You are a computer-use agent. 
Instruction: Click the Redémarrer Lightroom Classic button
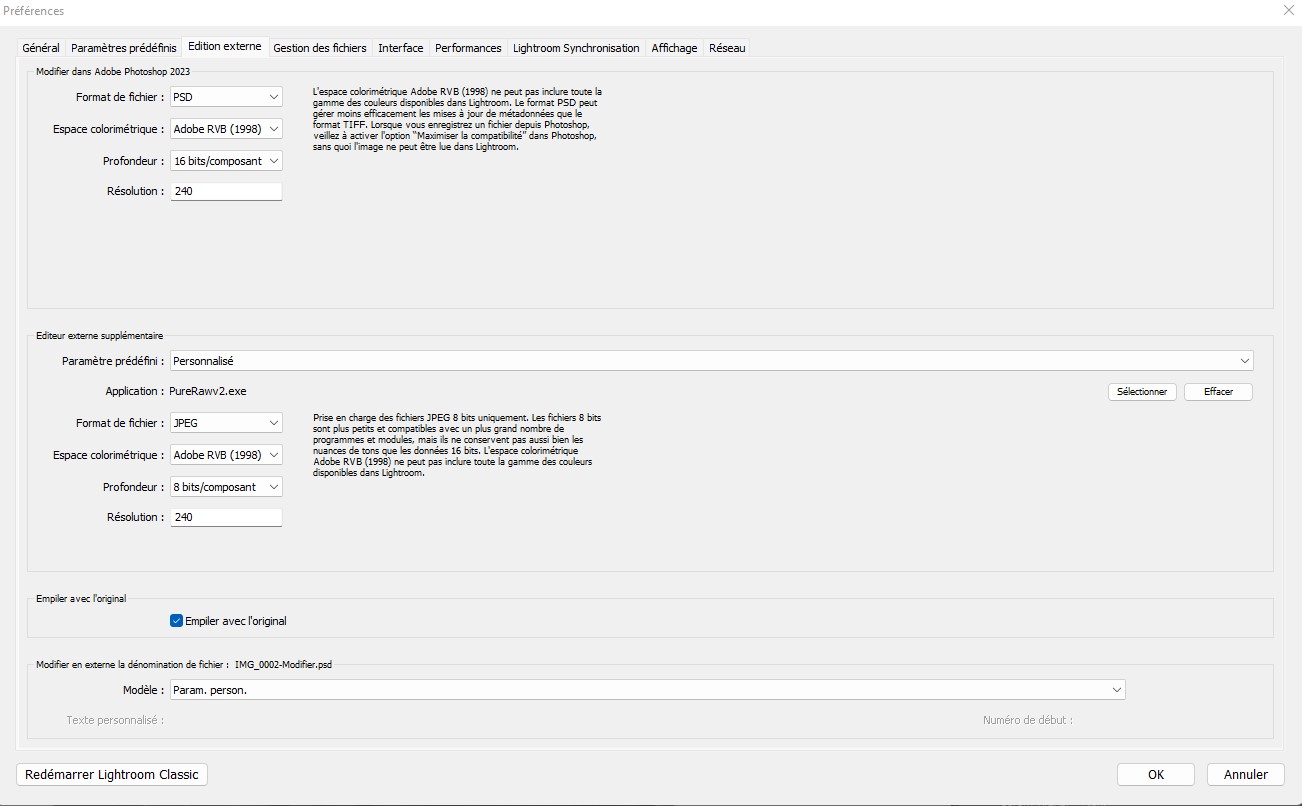coord(112,774)
